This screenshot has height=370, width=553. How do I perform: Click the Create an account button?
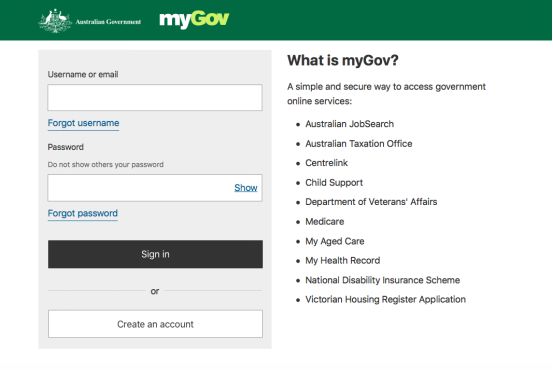pyautogui.click(x=155, y=324)
